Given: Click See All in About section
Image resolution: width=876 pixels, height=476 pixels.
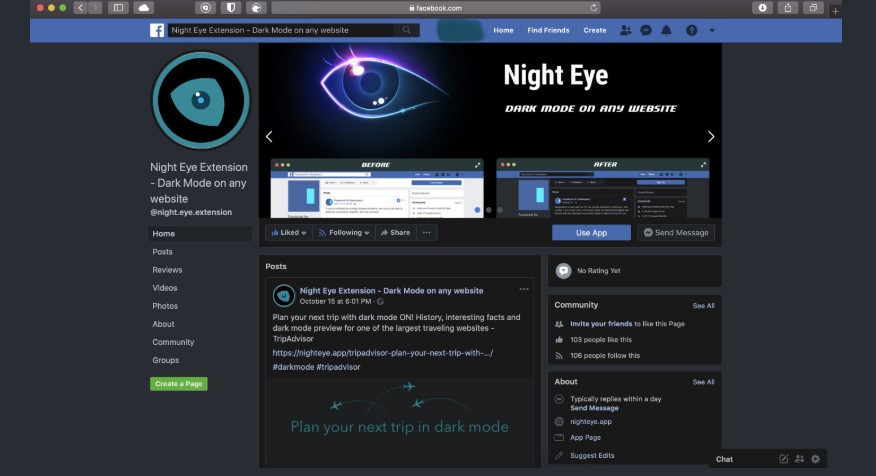Looking at the screenshot, I should [703, 382].
